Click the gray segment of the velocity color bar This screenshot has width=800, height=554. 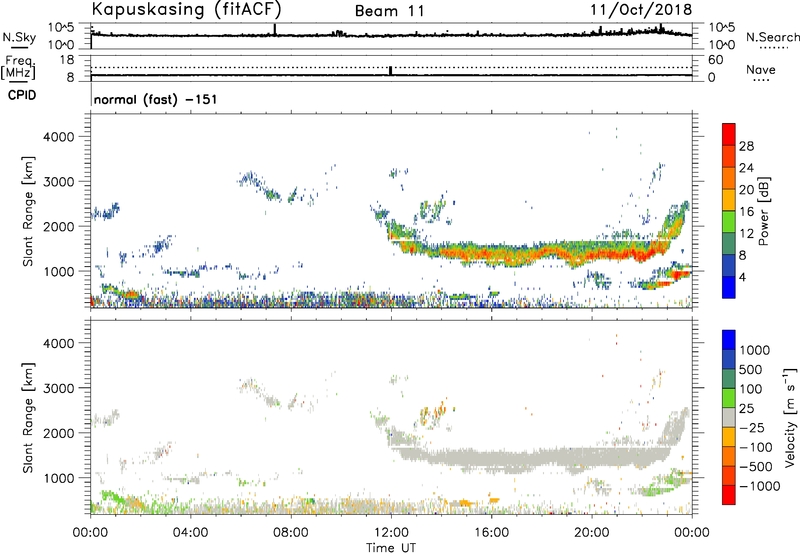(x=729, y=418)
